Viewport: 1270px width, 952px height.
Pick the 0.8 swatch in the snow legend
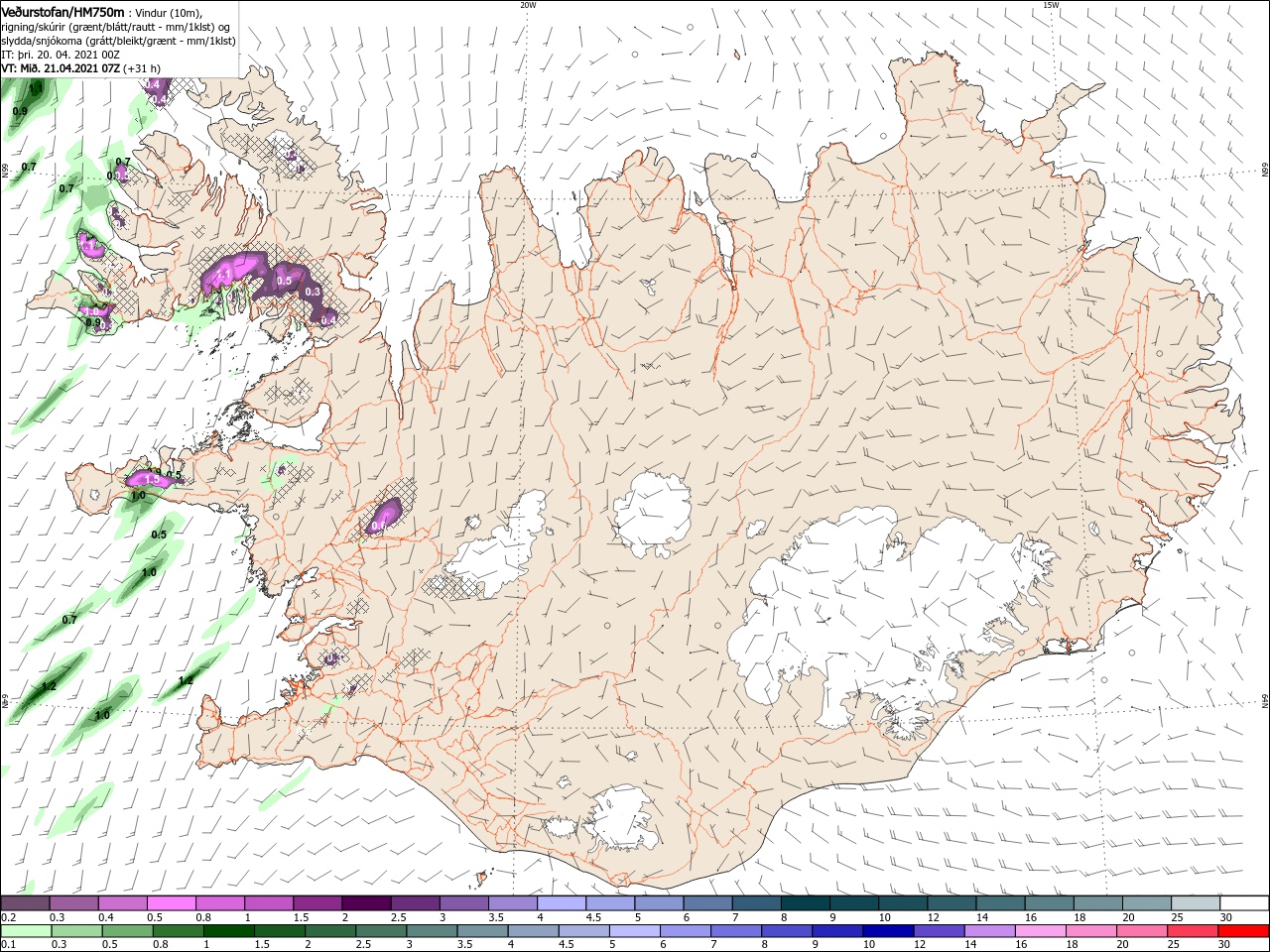tap(219, 903)
